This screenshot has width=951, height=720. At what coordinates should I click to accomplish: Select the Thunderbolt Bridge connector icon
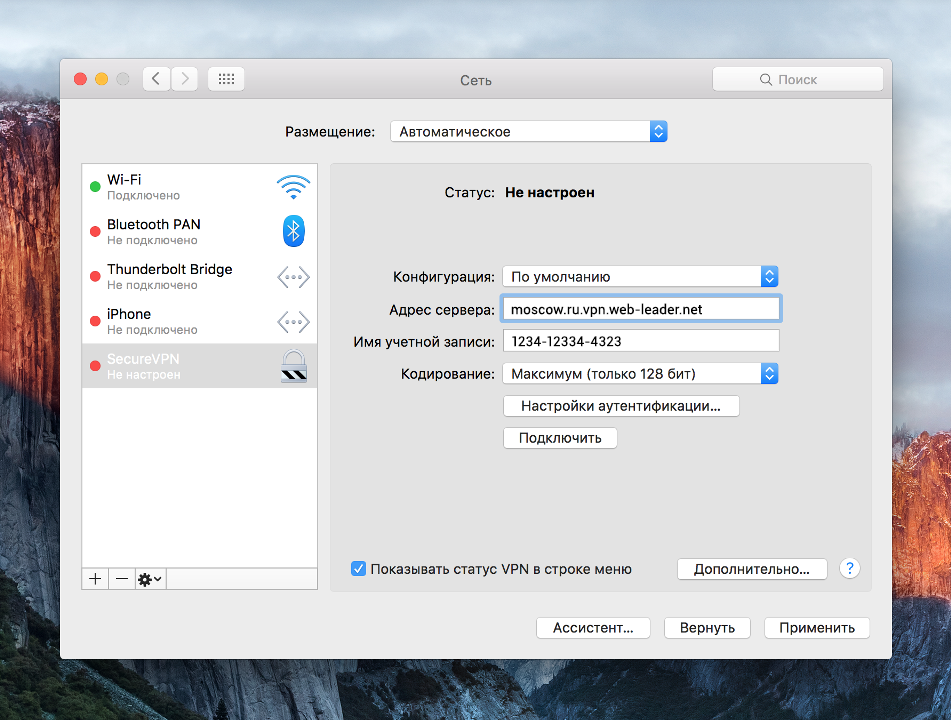(x=293, y=276)
